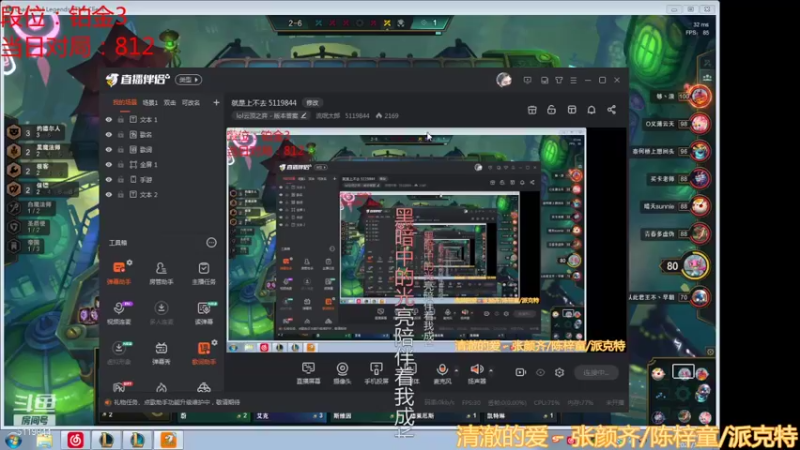Expand toolbox more options (…) button
The width and height of the screenshot is (800, 450).
[x=211, y=243]
